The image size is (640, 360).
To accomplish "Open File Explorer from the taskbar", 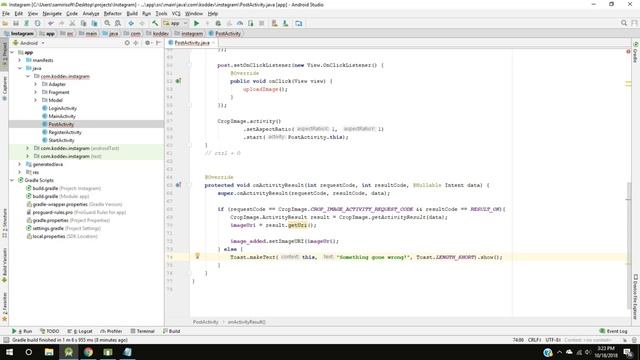I will pyautogui.click(x=49, y=352).
